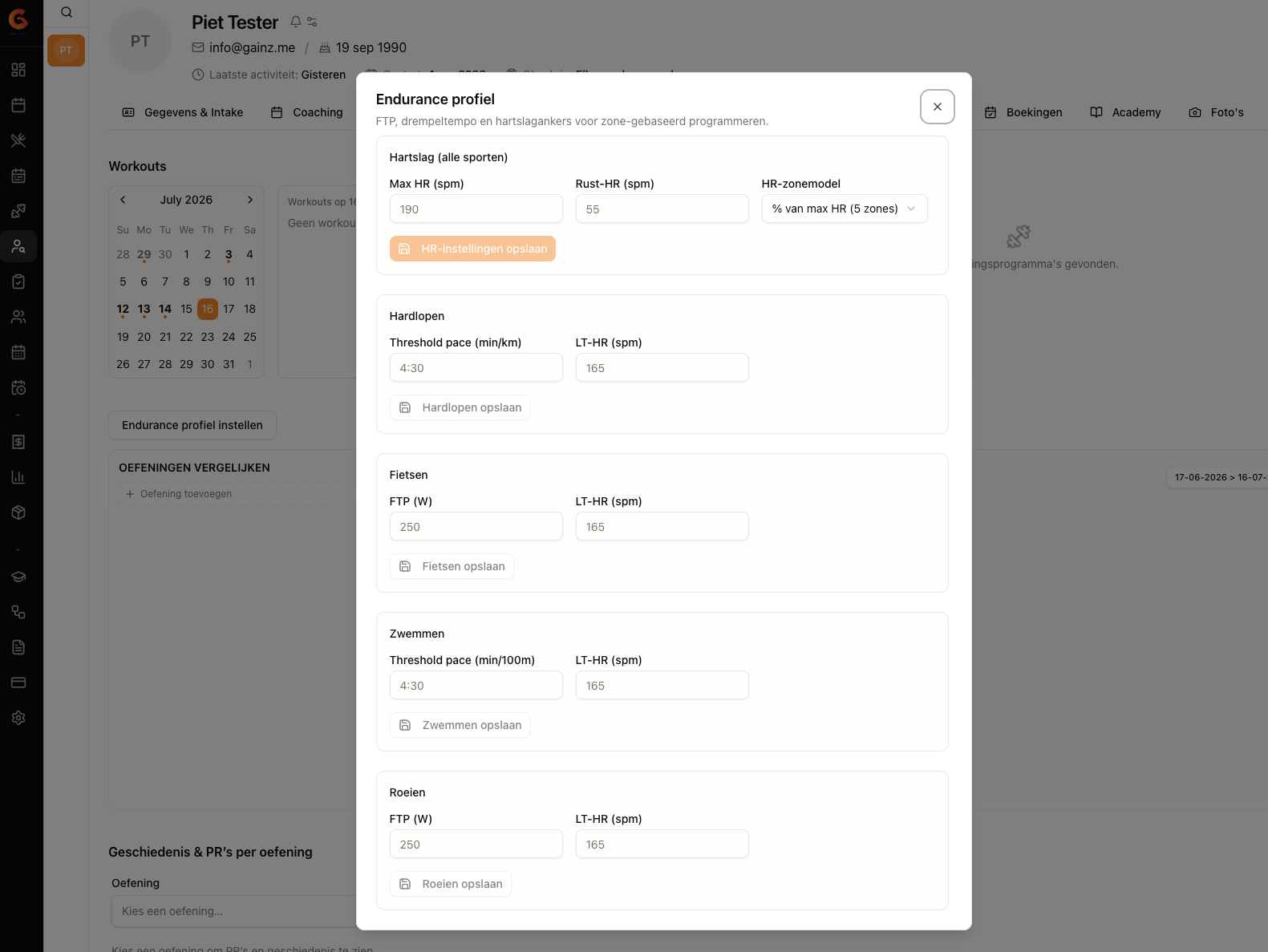Open the nutrition fork-and-knife icon in sidebar
1268x952 pixels.
(x=18, y=140)
